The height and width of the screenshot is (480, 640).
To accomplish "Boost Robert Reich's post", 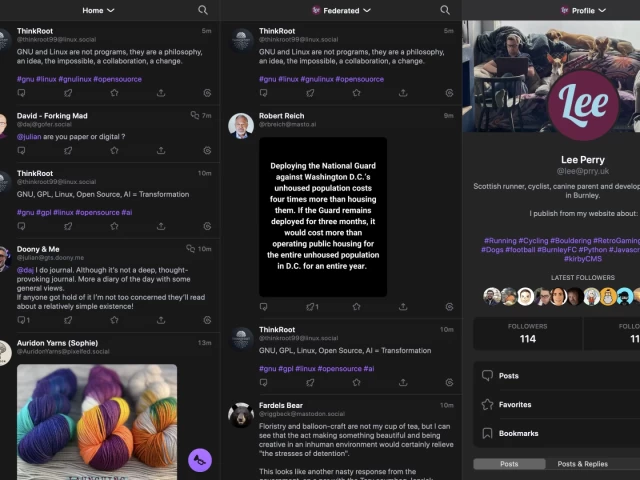I will (312, 307).
